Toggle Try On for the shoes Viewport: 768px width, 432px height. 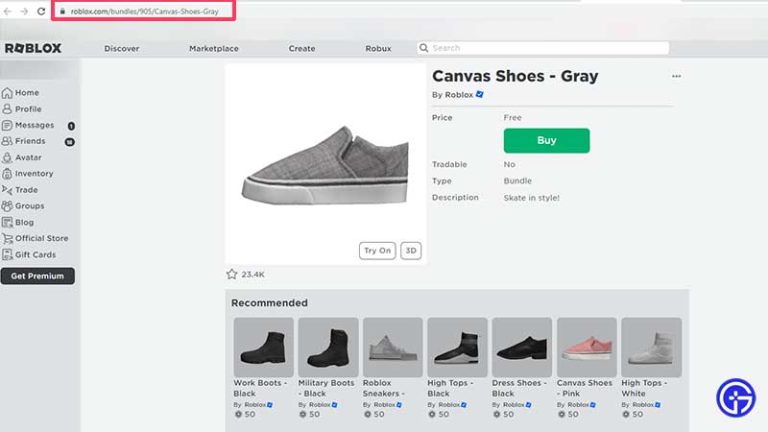tap(377, 251)
